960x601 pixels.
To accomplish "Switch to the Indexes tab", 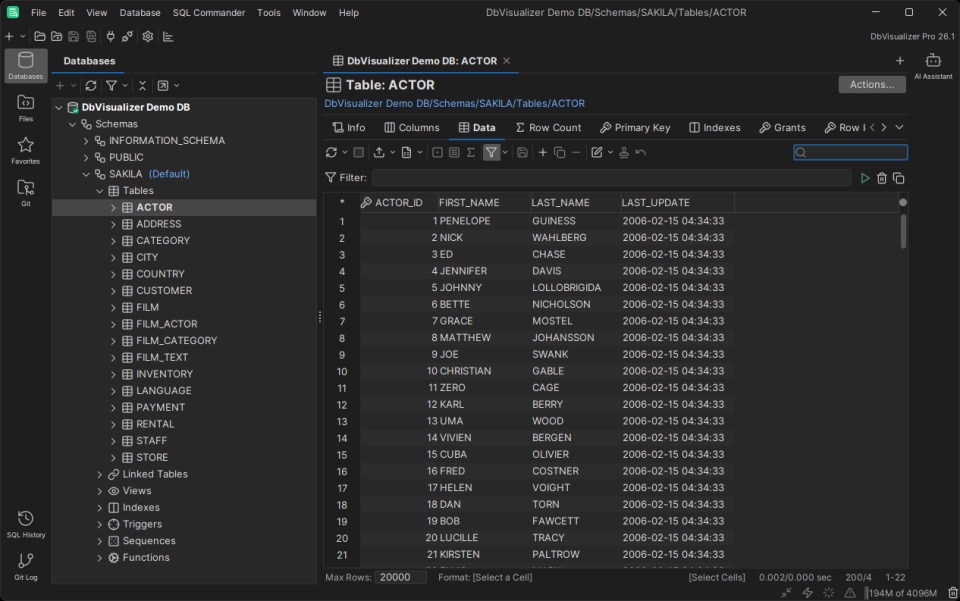I will pyautogui.click(x=714, y=127).
